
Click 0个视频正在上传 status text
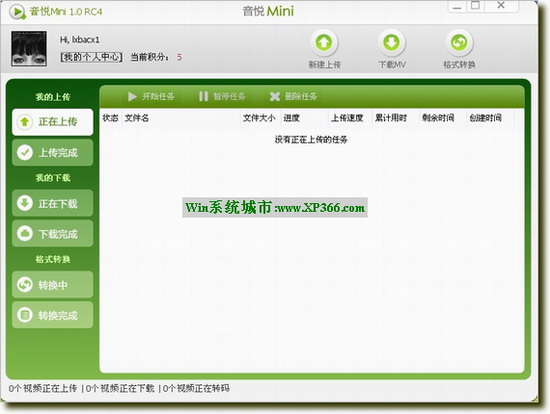pyautogui.click(x=43, y=388)
